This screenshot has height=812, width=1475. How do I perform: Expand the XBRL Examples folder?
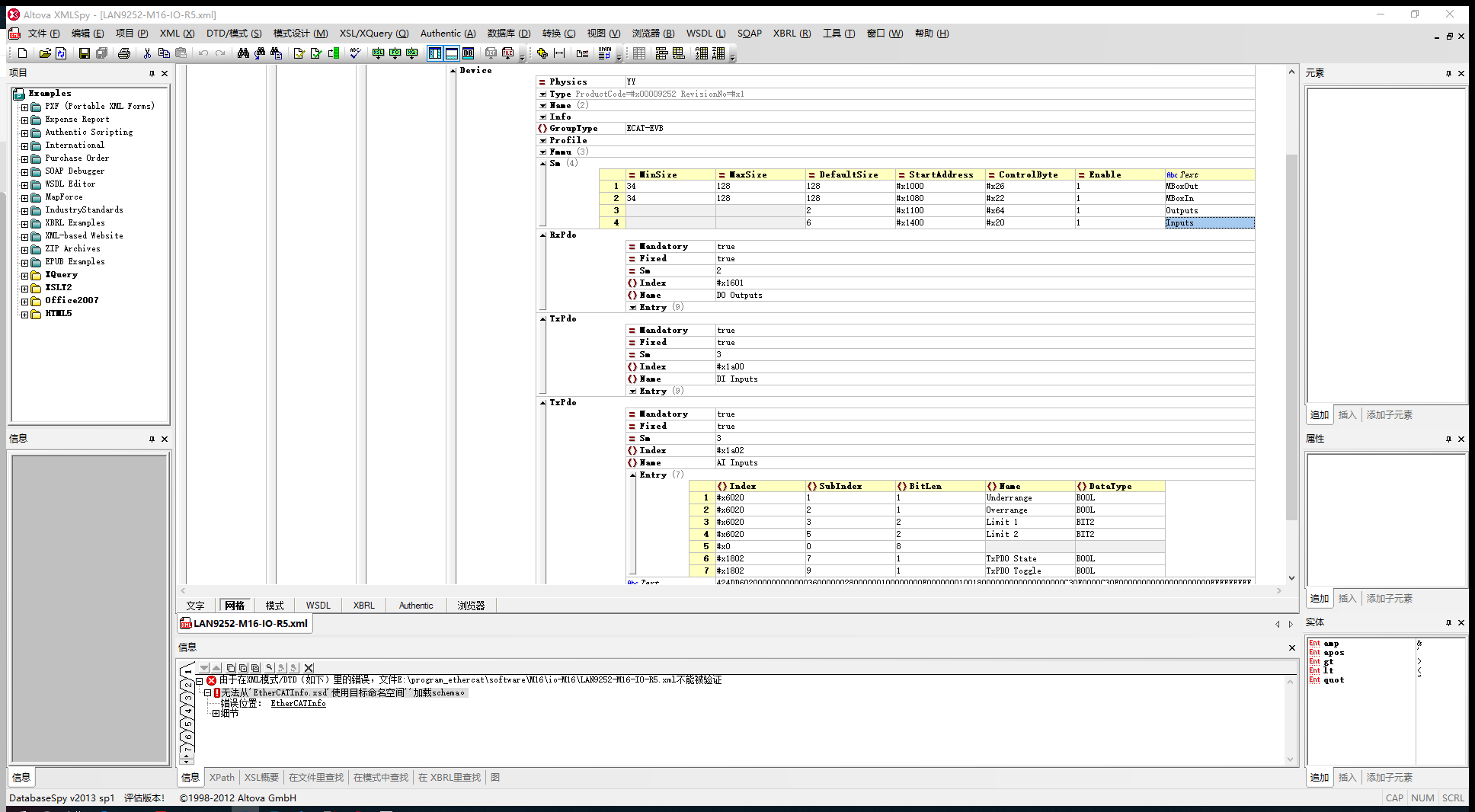pos(25,222)
